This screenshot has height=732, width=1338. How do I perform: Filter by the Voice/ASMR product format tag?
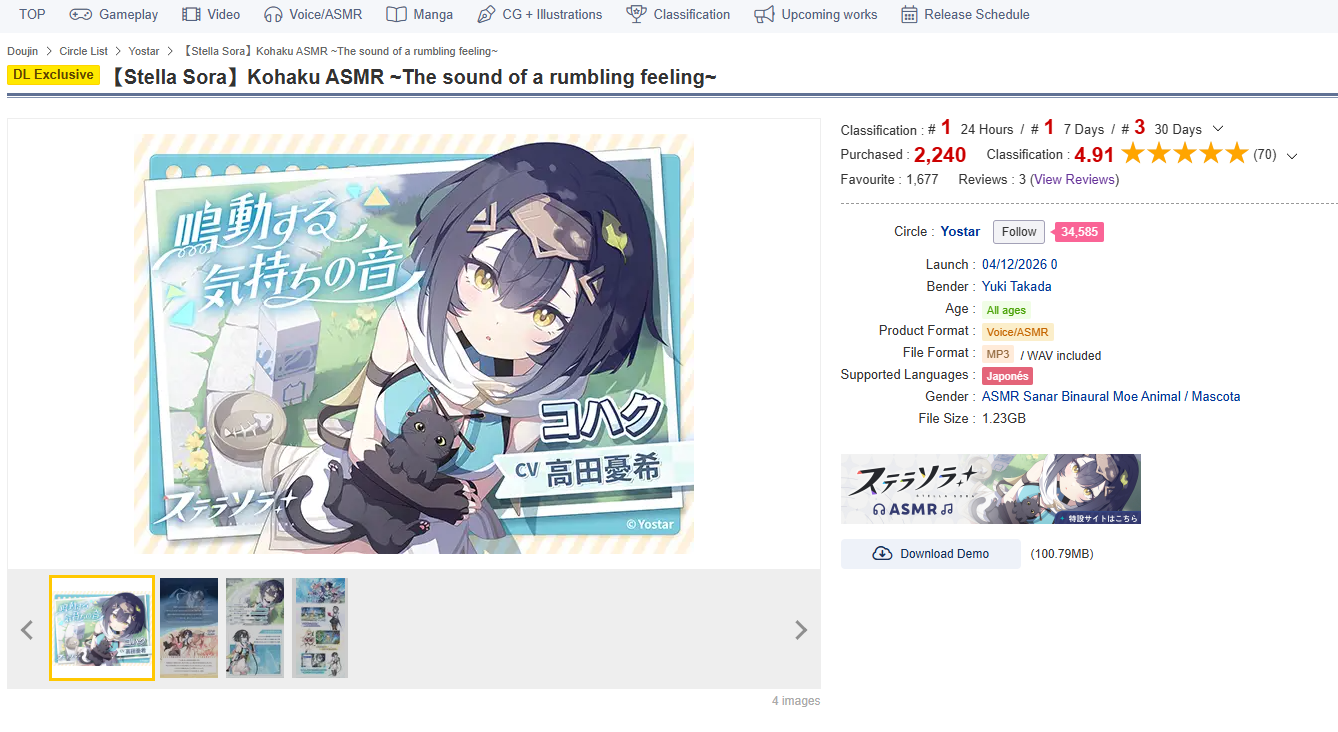click(x=1017, y=332)
